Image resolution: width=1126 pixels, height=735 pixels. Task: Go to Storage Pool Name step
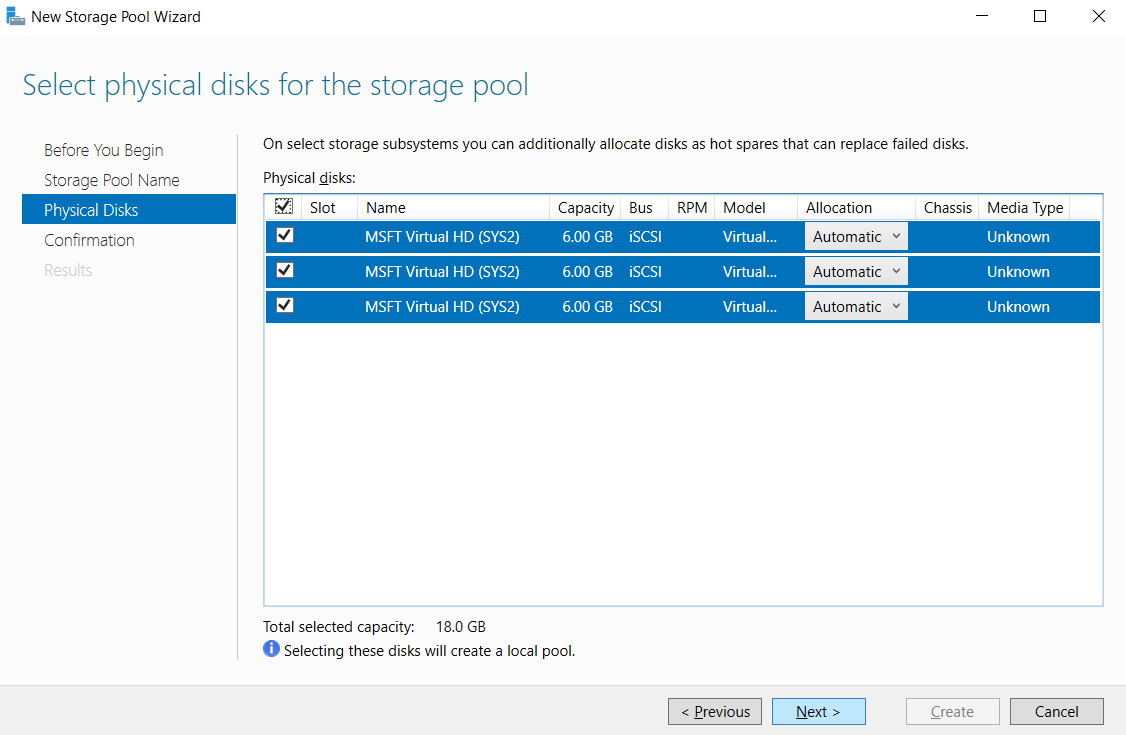(111, 180)
